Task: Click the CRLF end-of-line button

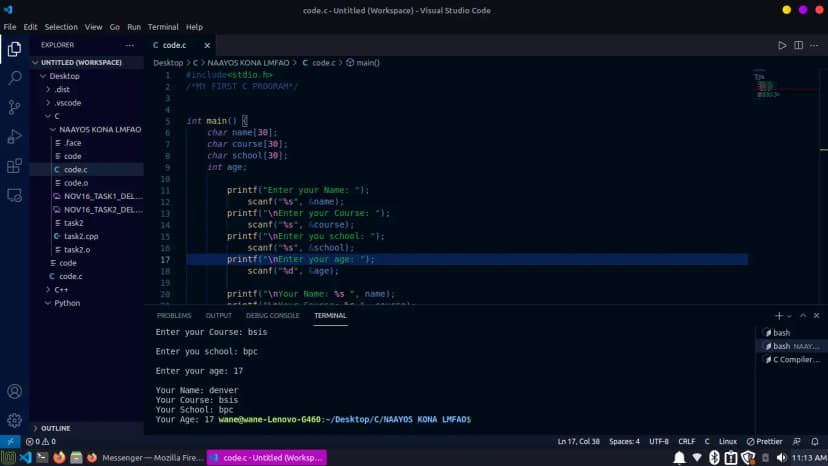Action: (686, 441)
